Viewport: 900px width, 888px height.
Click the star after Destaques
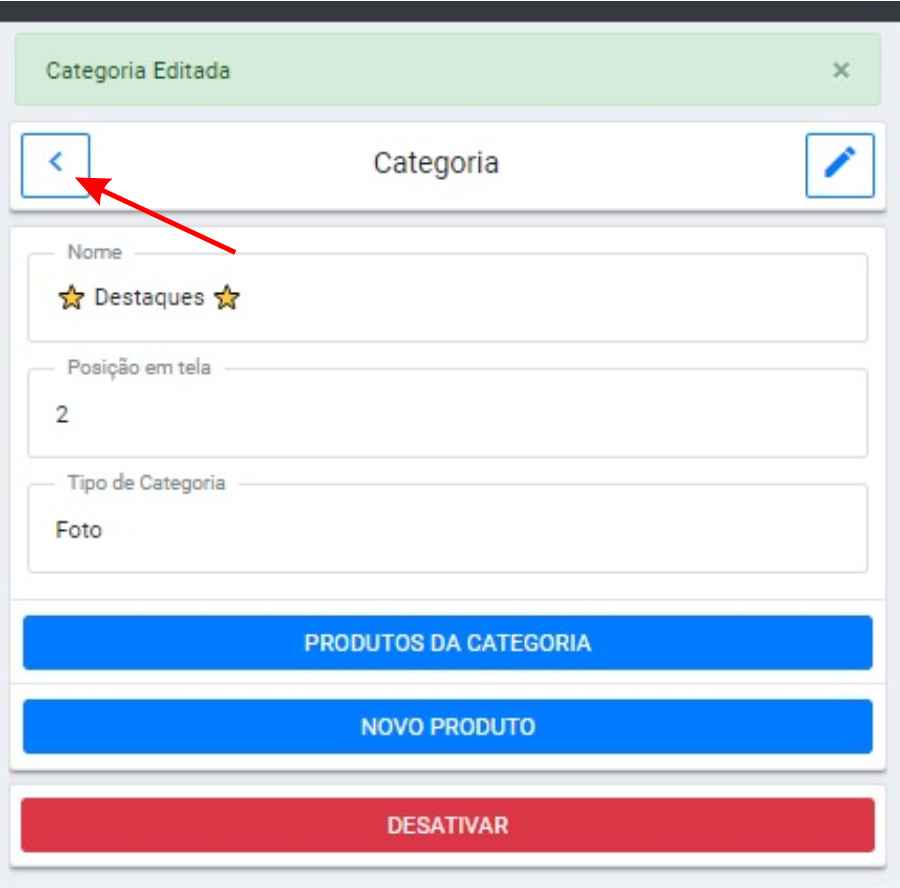(x=227, y=298)
